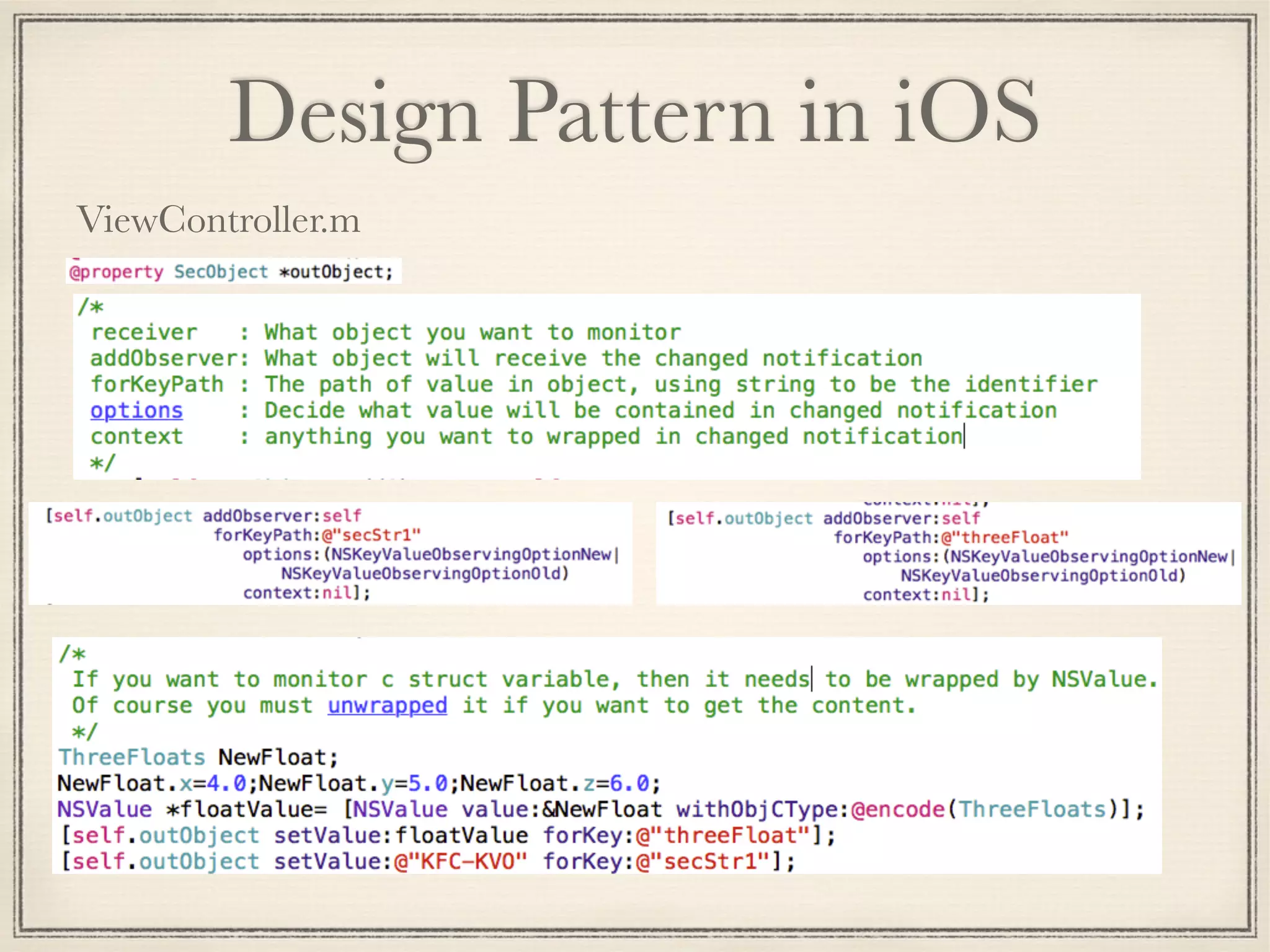Click the 'Of course you must' comment text
Image resolution: width=1270 pixels, height=952 pixels.
click(x=193, y=705)
